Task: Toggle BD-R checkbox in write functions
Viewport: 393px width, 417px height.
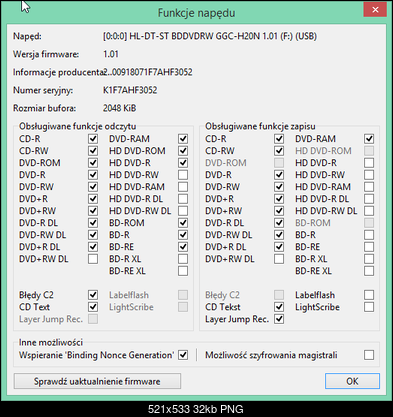Action: 369,235
